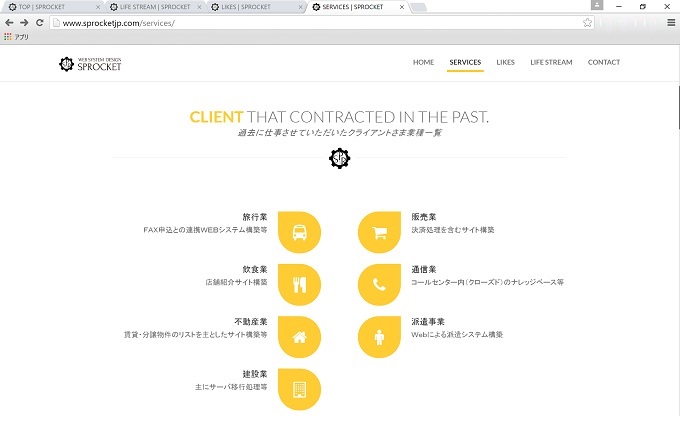The height and width of the screenshot is (422, 680).
Task: Focus the address bar showing www.sprocketjp.com/services/
Action: (x=300, y=22)
